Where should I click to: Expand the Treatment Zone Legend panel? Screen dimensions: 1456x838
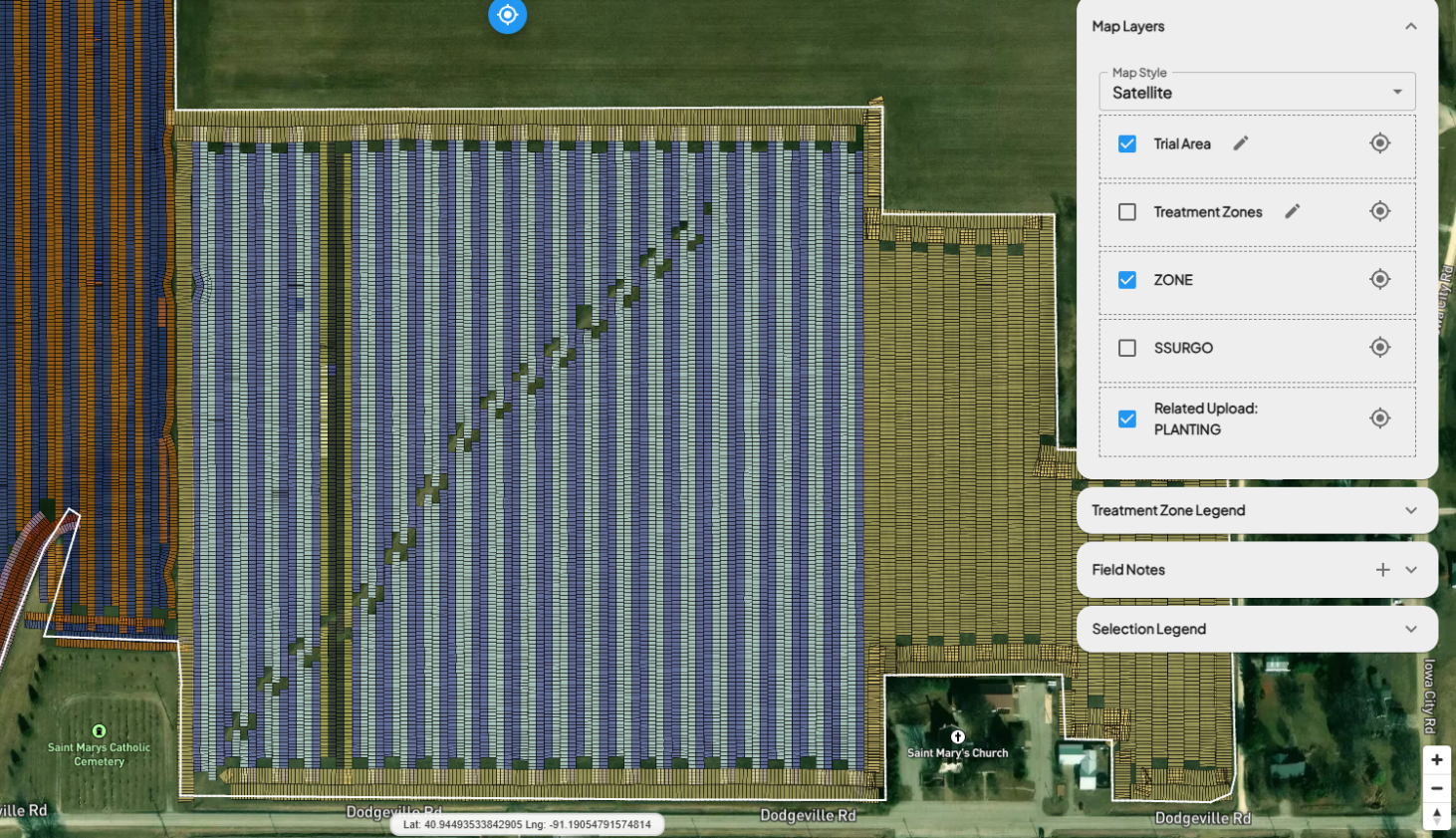(1410, 510)
